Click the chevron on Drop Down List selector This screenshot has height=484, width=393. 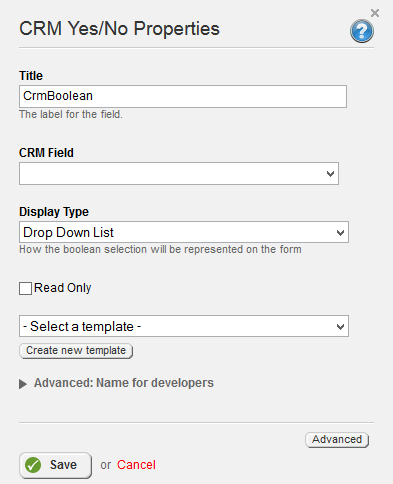point(340,233)
